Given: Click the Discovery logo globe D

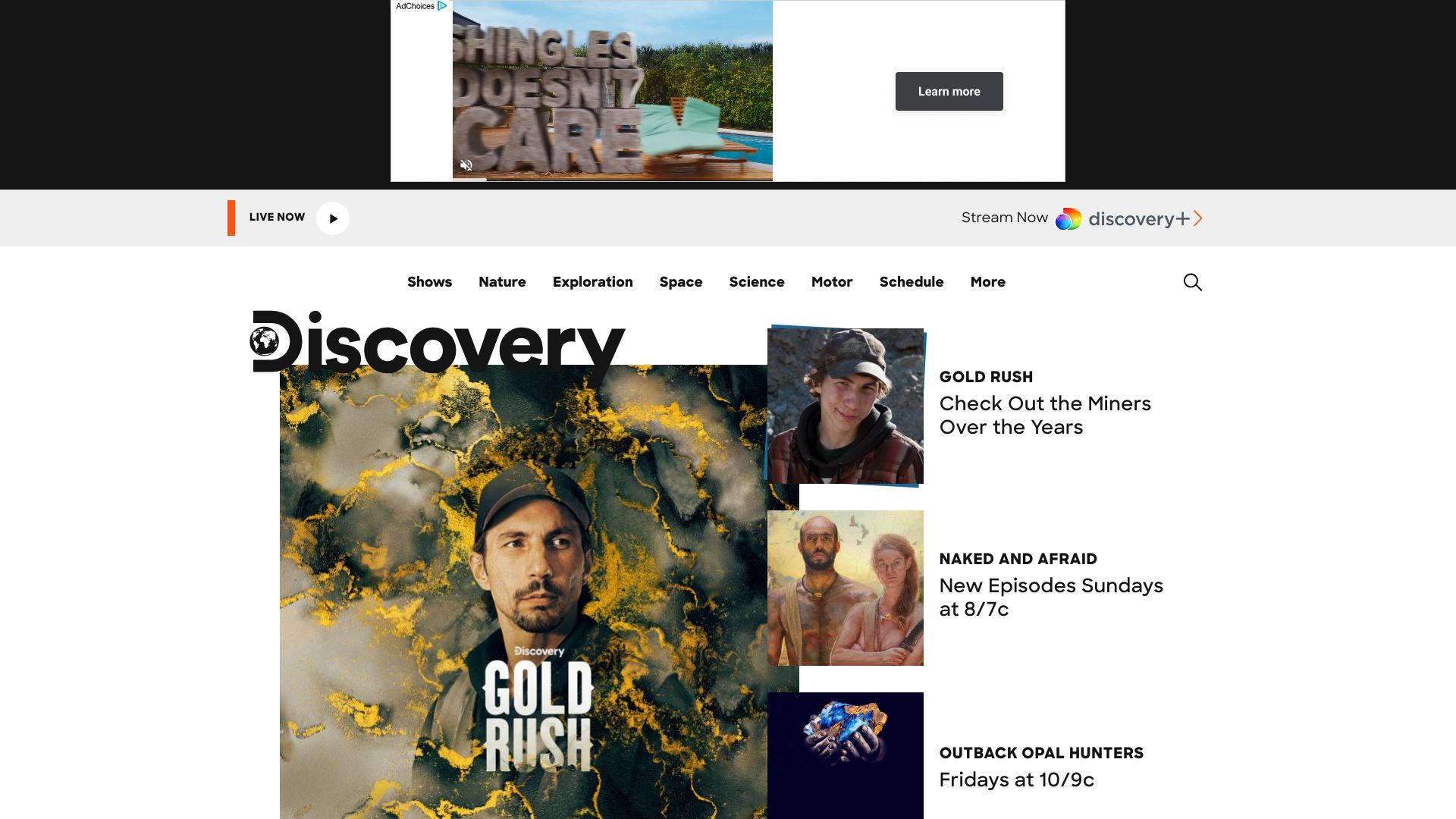Looking at the screenshot, I should 277,341.
